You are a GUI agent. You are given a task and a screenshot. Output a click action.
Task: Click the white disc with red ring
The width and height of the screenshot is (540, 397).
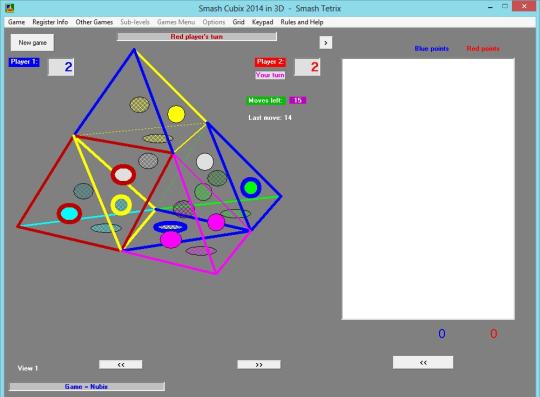coord(123,175)
